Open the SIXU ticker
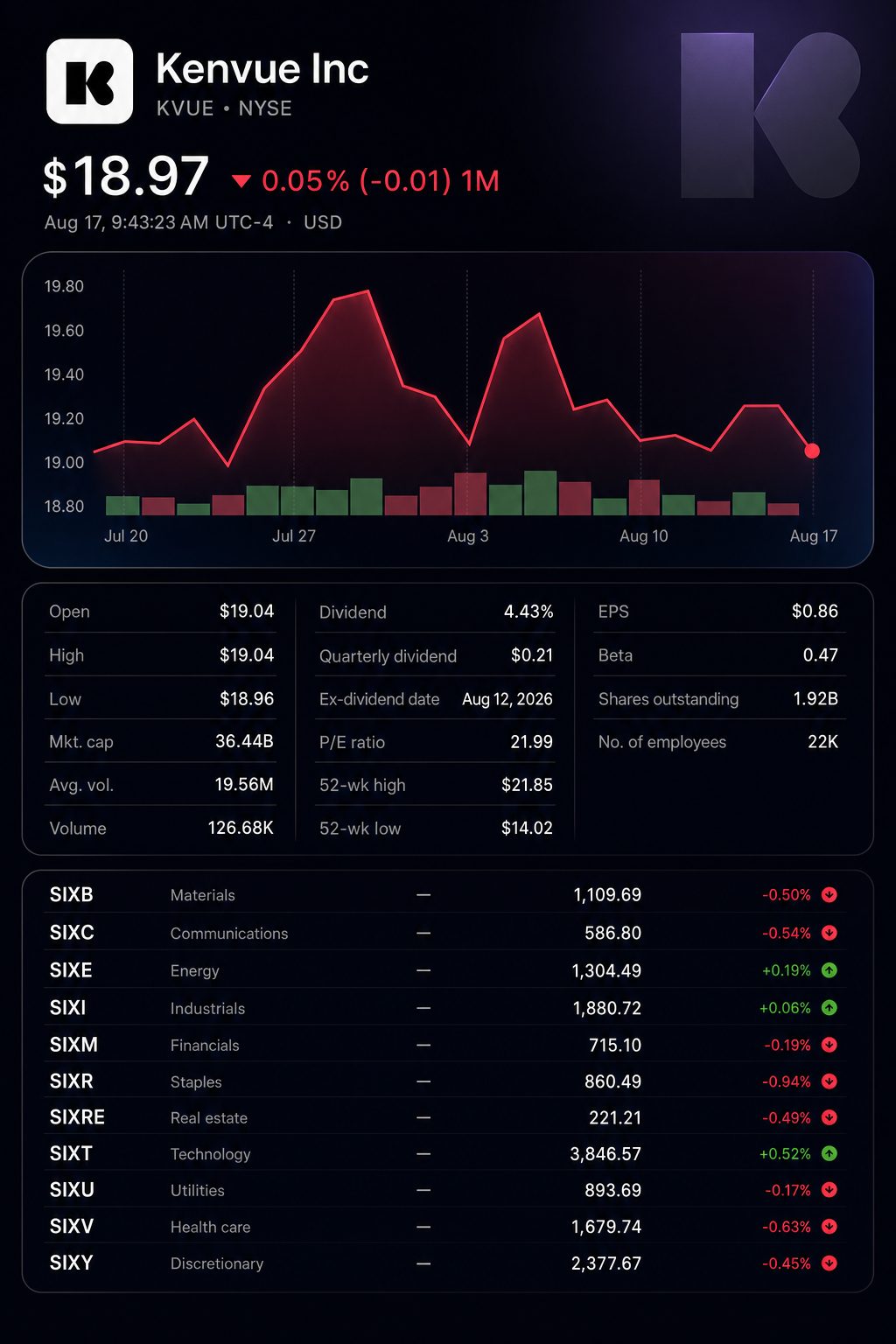Screen dimensions: 896x1344 (x=72, y=1190)
